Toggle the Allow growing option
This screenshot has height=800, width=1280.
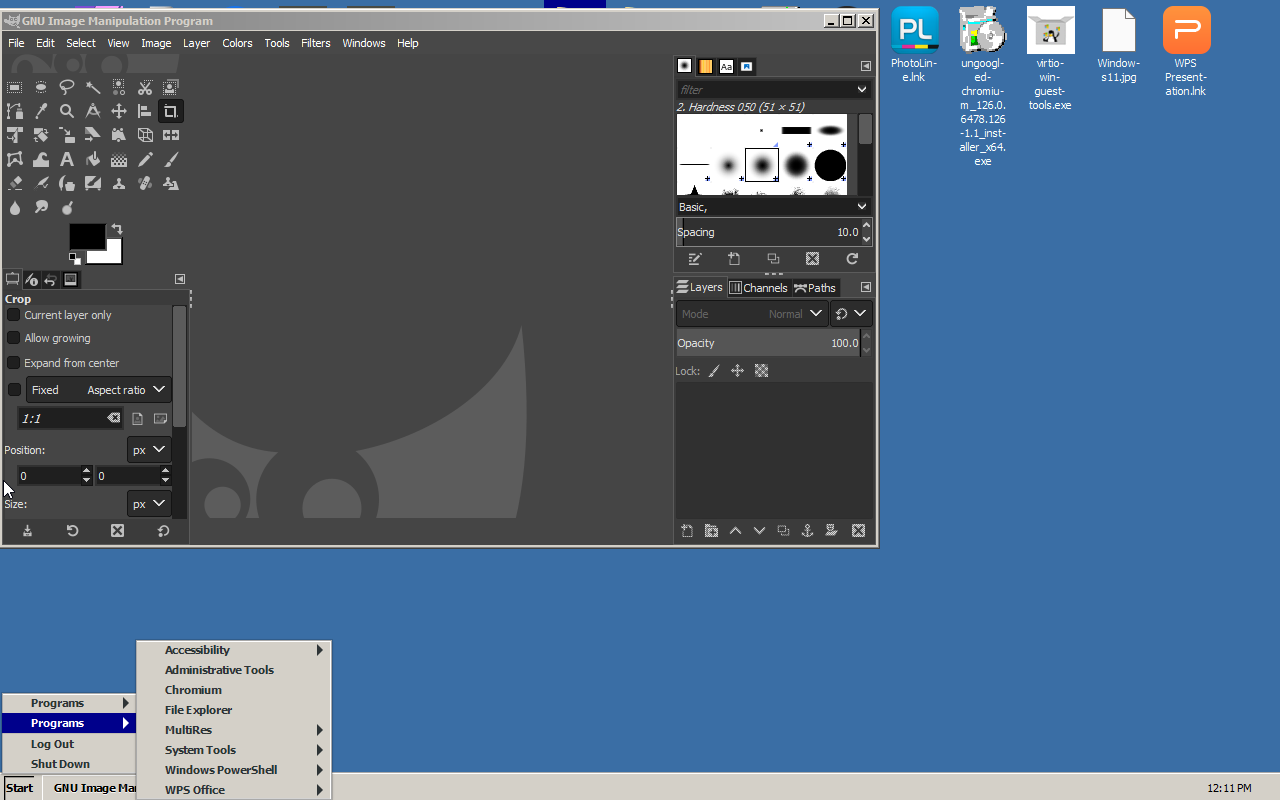pos(14,338)
